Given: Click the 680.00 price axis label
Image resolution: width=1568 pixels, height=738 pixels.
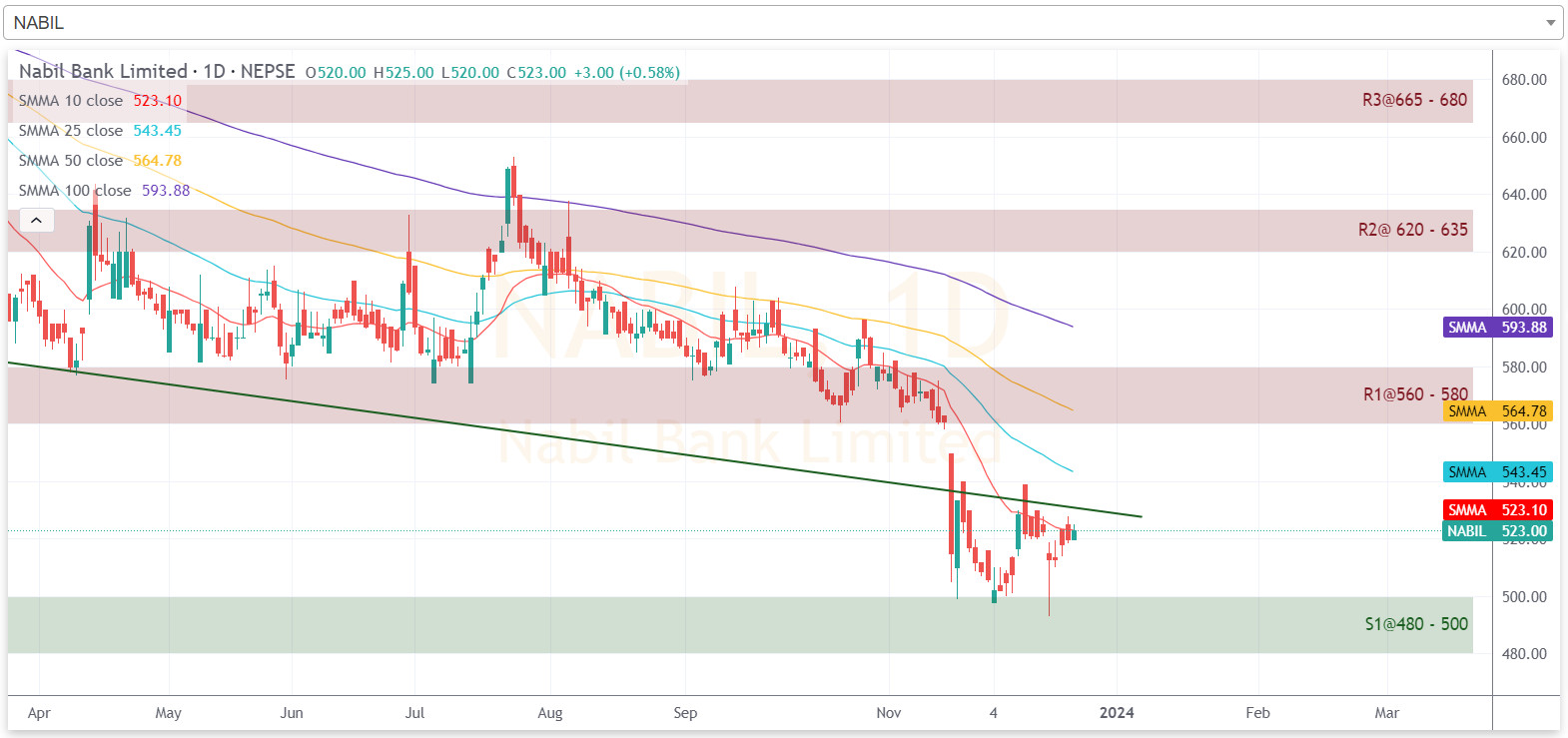Looking at the screenshot, I should (1524, 80).
